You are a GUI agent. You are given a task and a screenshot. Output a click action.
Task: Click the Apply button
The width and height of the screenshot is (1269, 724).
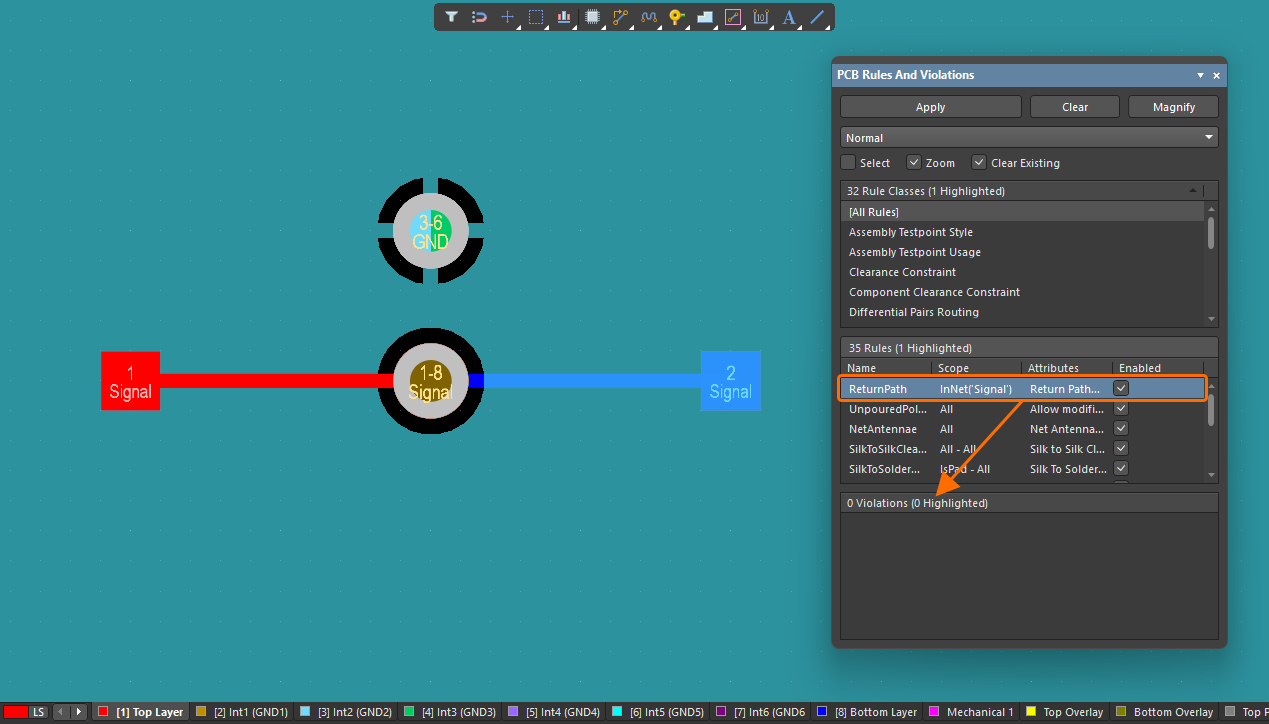[931, 107]
